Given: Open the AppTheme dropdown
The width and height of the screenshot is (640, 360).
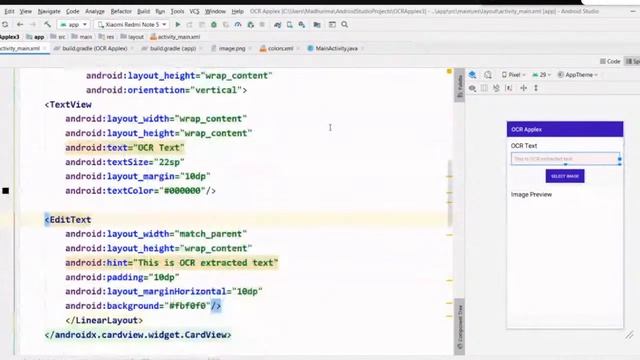Looking at the screenshot, I should 578,75.
